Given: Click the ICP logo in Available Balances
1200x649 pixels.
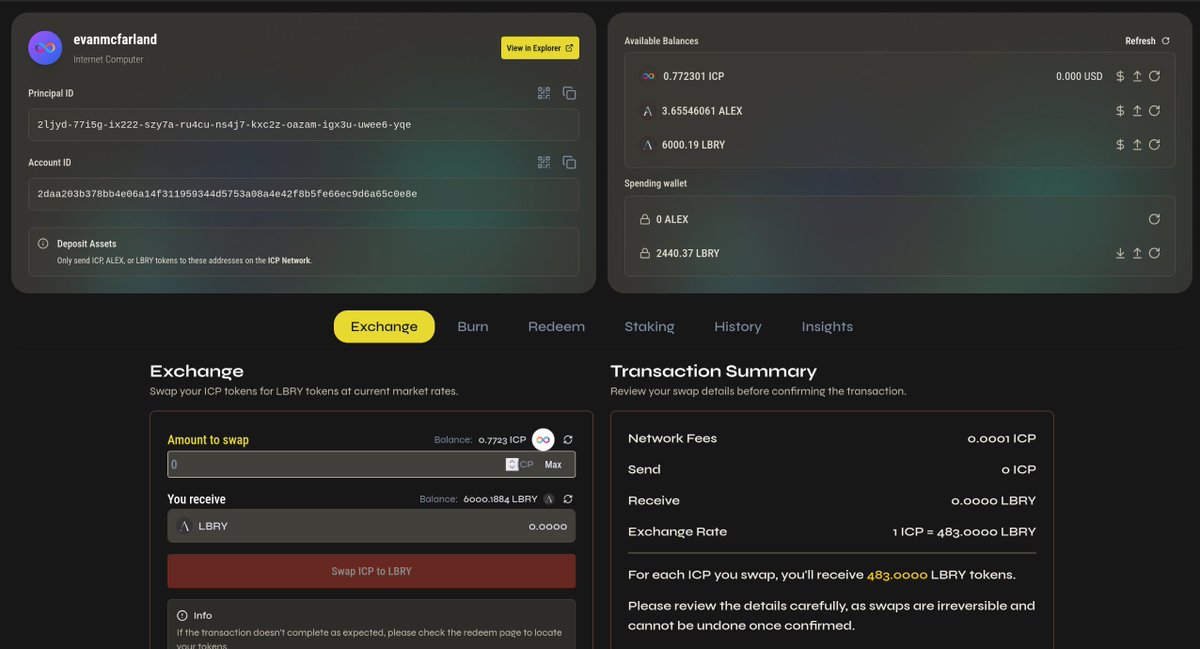Looking at the screenshot, I should pyautogui.click(x=648, y=76).
